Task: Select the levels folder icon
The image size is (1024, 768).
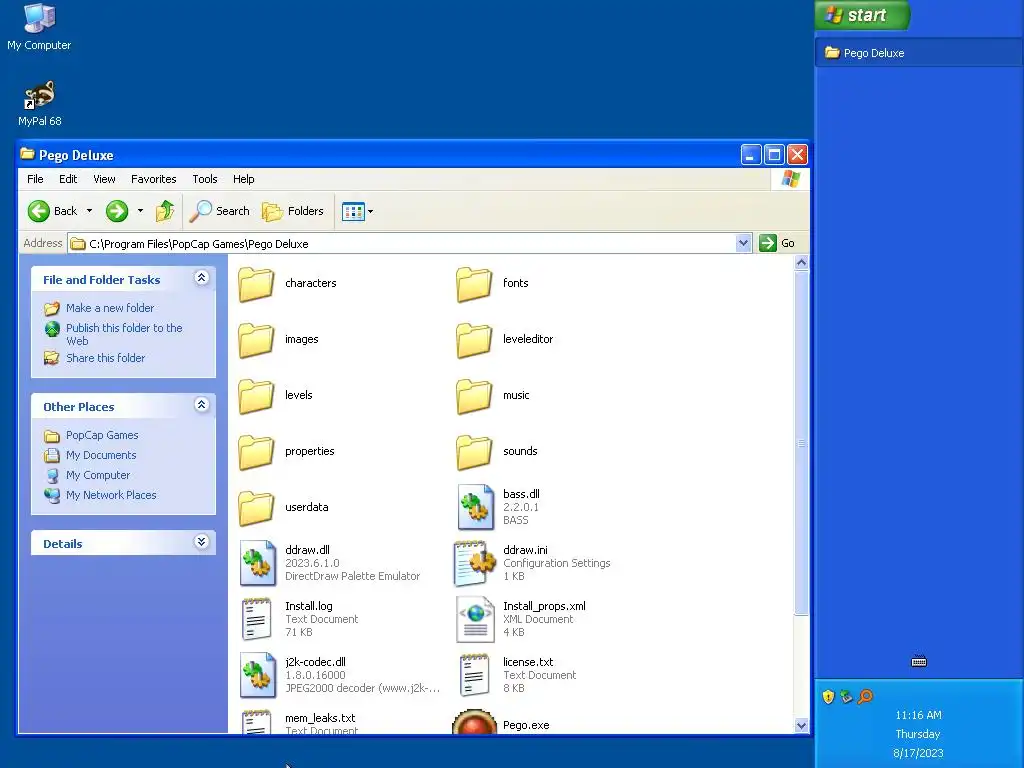Action: pyautogui.click(x=256, y=396)
